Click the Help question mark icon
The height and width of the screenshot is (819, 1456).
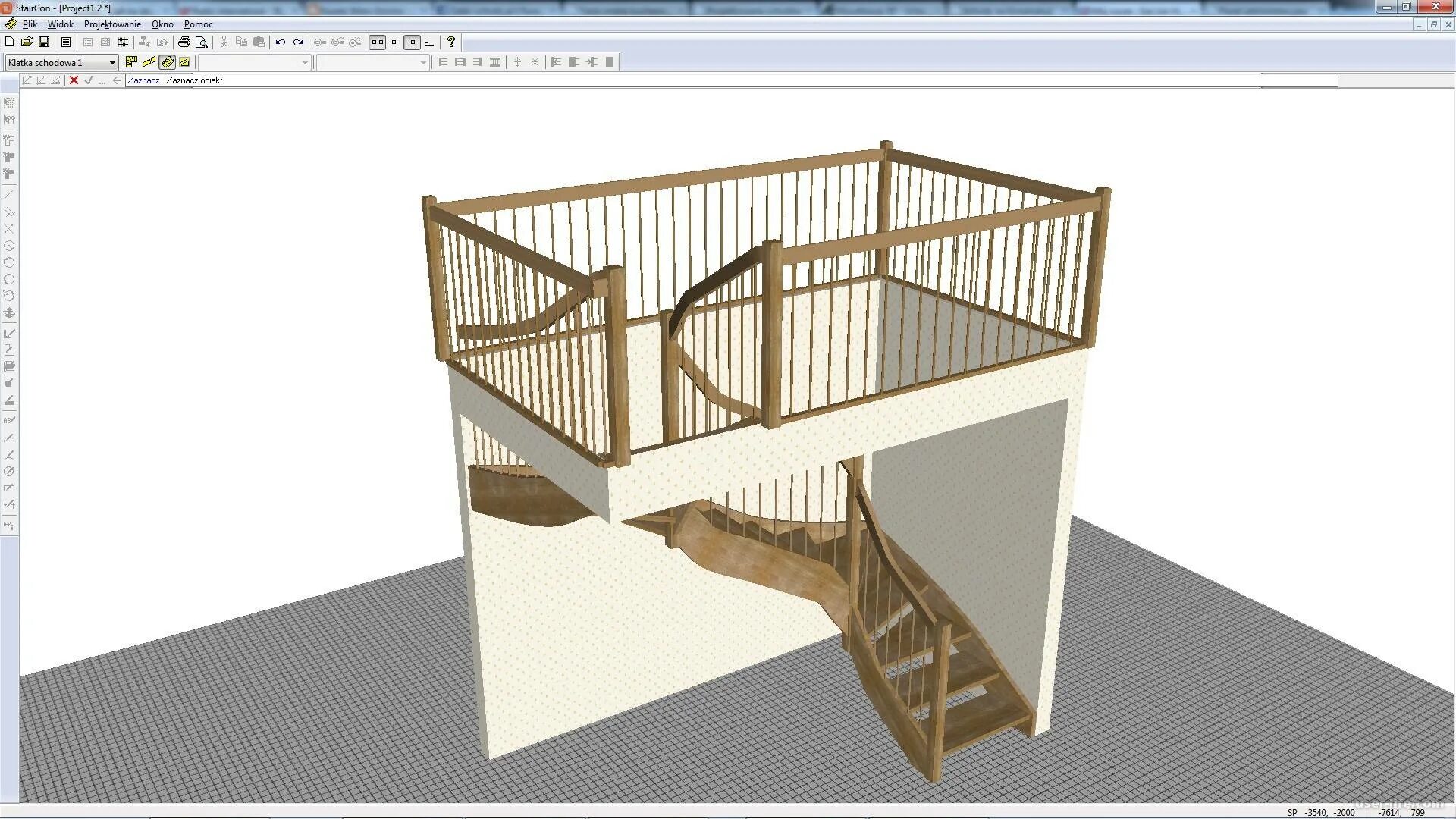click(x=451, y=42)
